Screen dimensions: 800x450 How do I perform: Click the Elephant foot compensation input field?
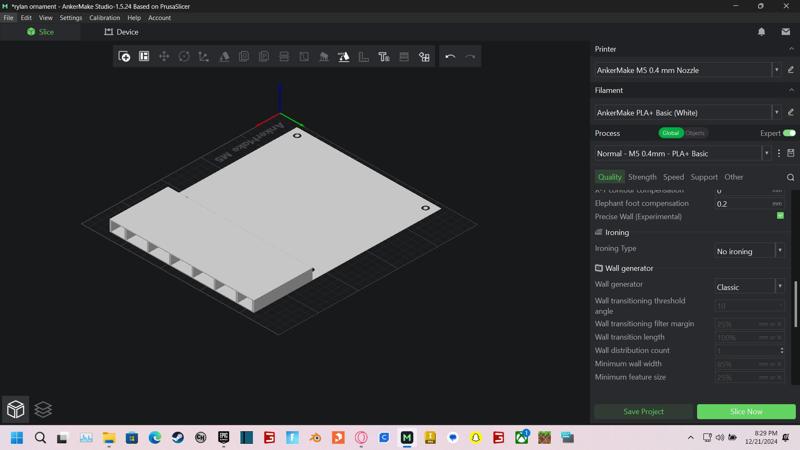tap(742, 203)
